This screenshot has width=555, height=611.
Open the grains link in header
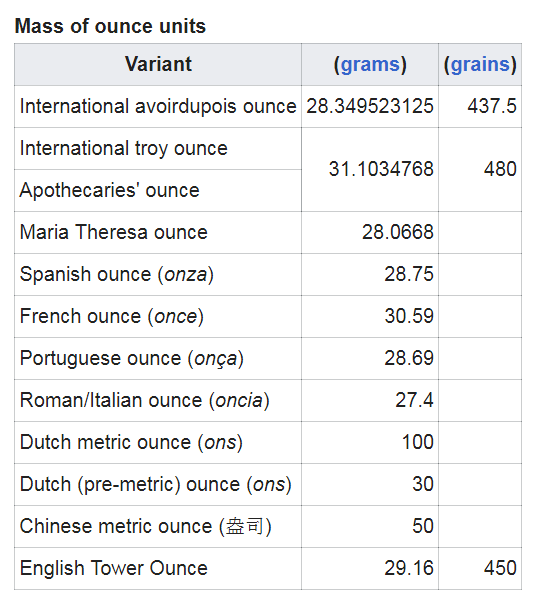pos(480,65)
